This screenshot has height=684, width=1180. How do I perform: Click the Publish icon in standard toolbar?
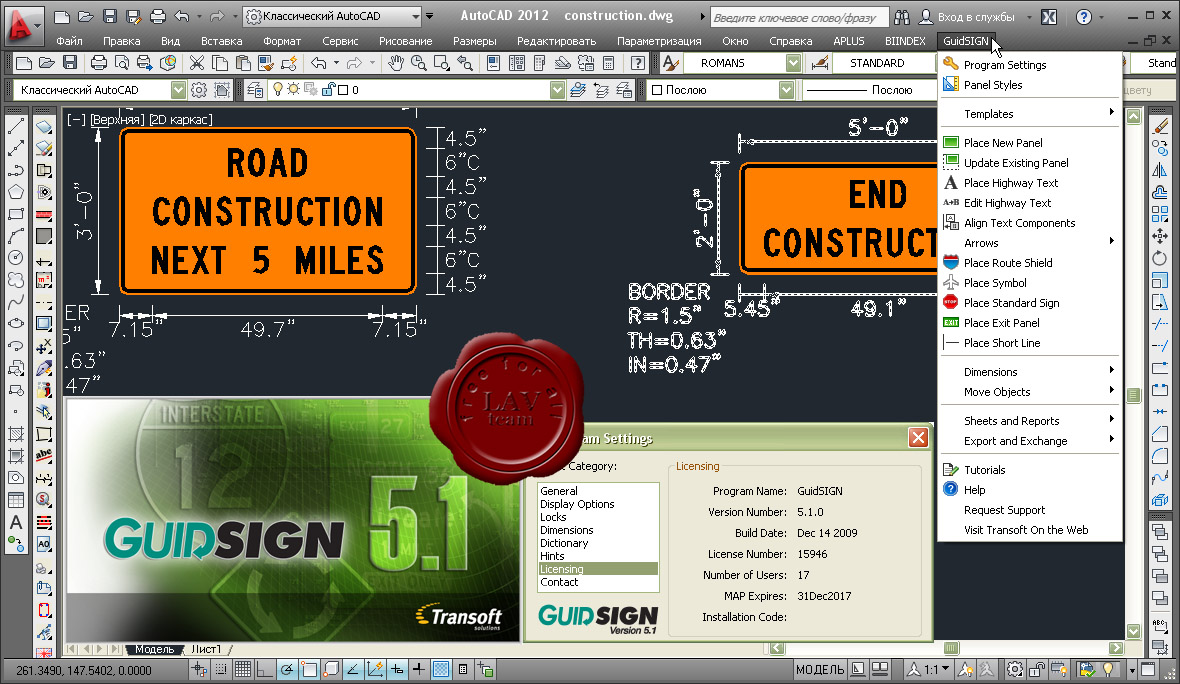point(144,63)
